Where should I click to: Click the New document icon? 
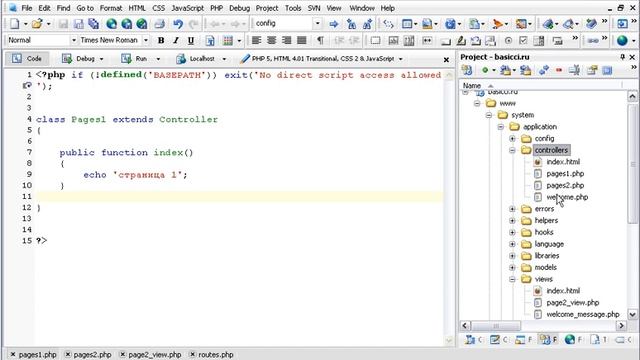14,24
